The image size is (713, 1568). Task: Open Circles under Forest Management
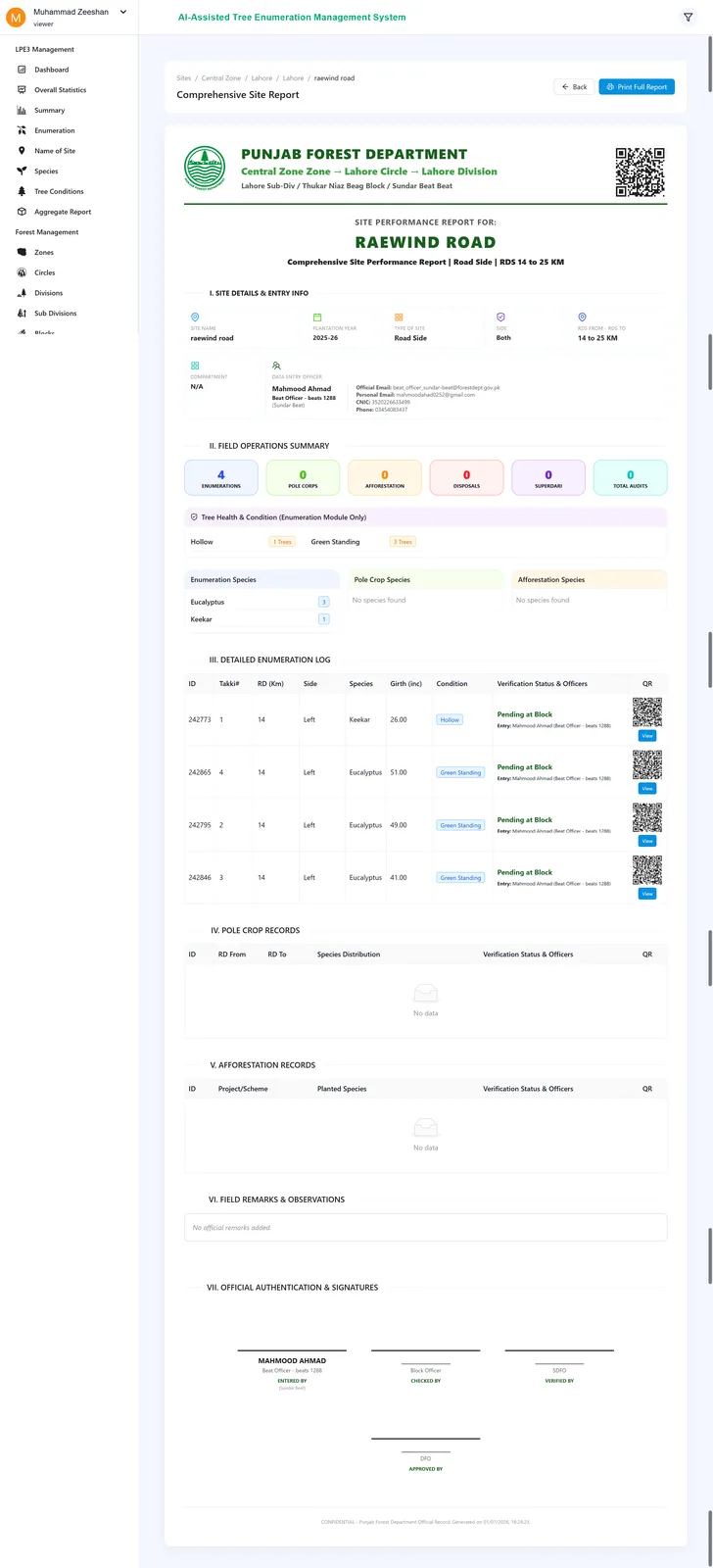pos(44,272)
